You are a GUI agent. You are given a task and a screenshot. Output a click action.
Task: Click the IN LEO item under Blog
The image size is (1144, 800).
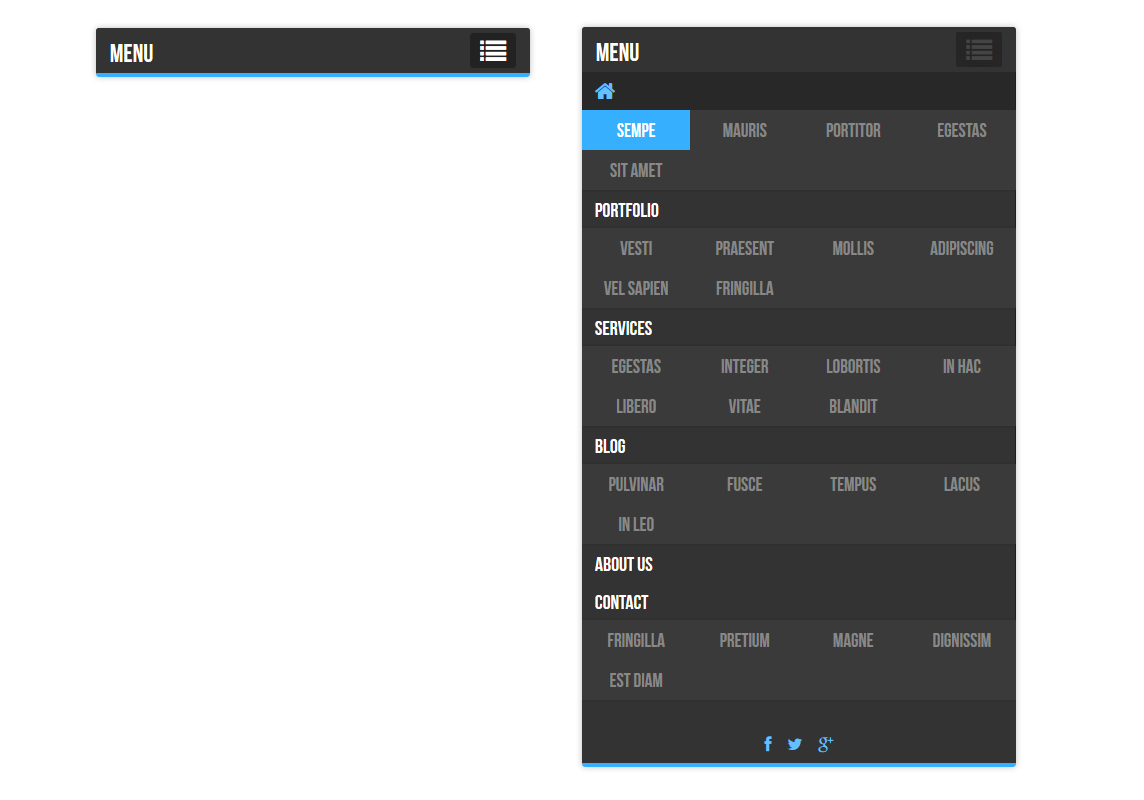point(636,524)
